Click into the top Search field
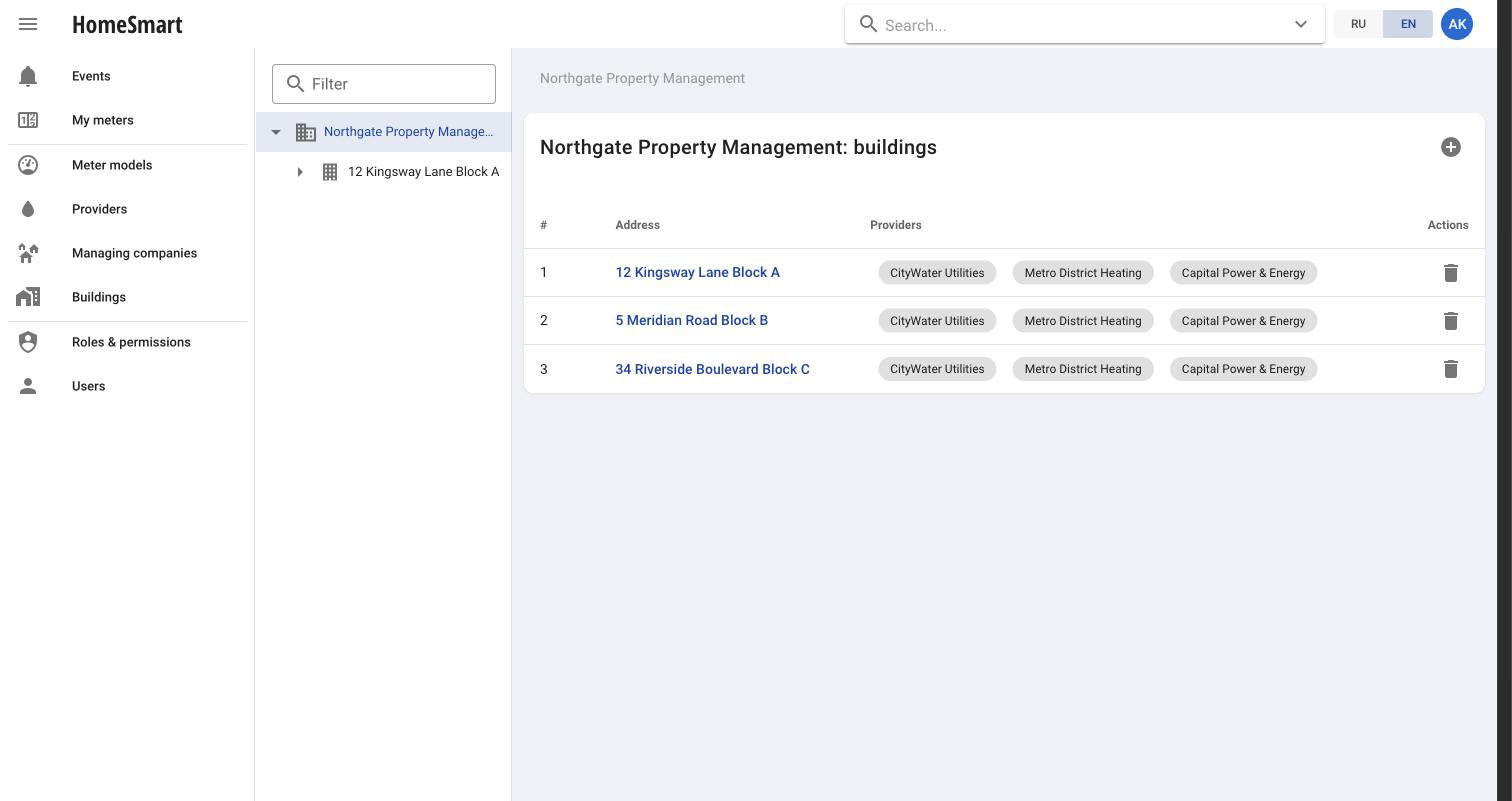Screen dimensions: 1512x801 pos(1084,25)
